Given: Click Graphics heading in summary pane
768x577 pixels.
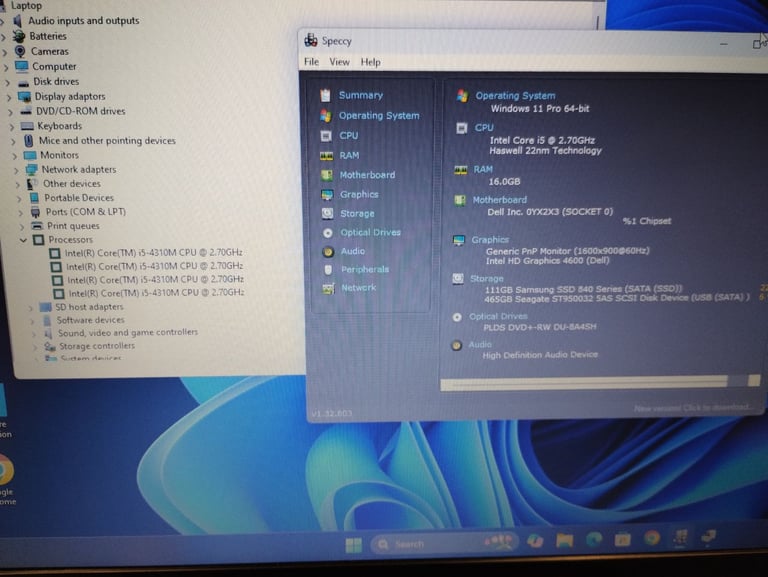Looking at the screenshot, I should pyautogui.click(x=490, y=240).
